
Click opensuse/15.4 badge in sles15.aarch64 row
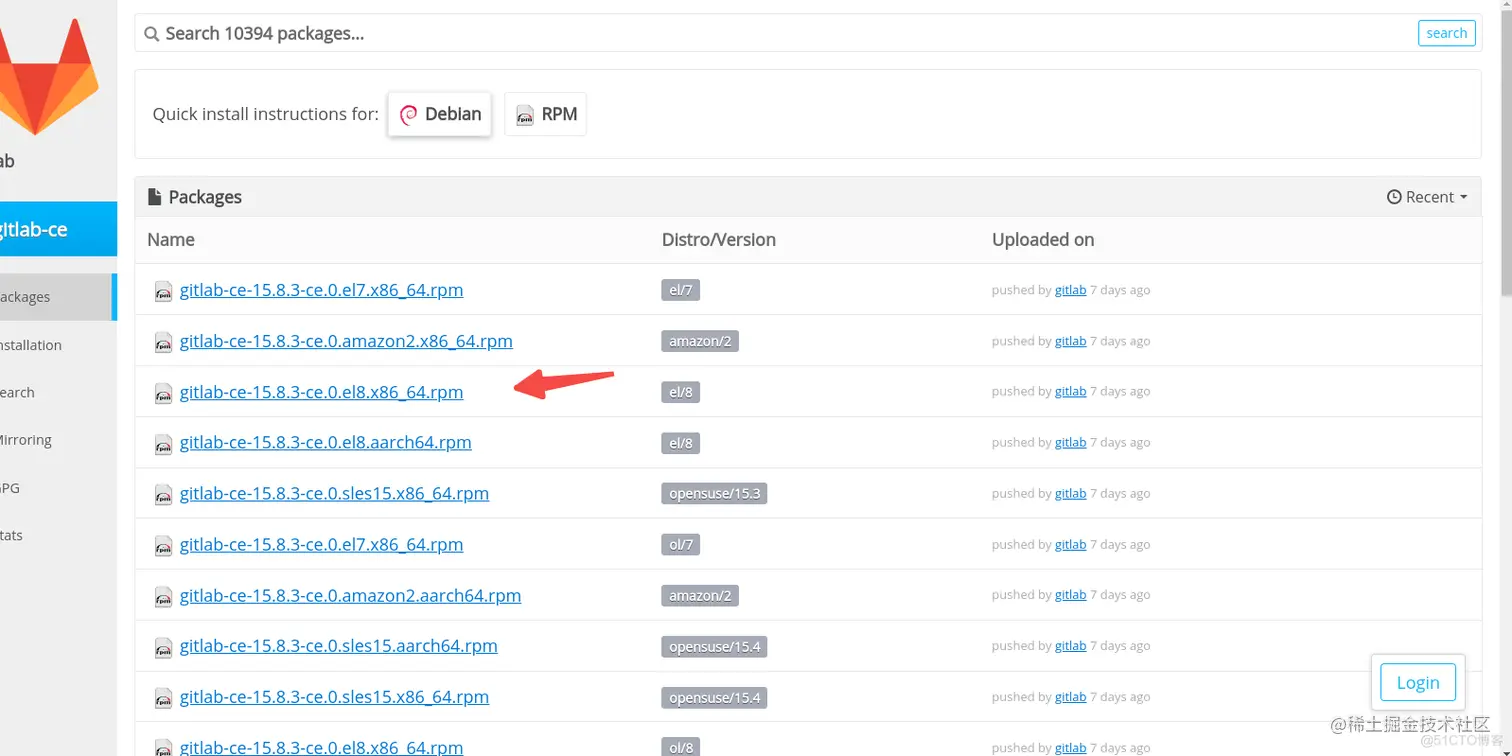pyautogui.click(x=714, y=646)
